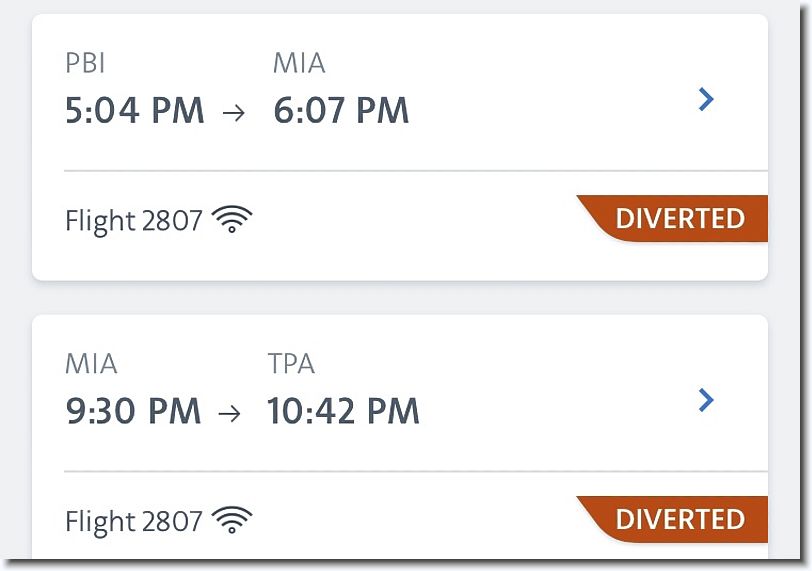
Task: Click DIVERTED badge on PBI flight card
Action: click(x=672, y=218)
